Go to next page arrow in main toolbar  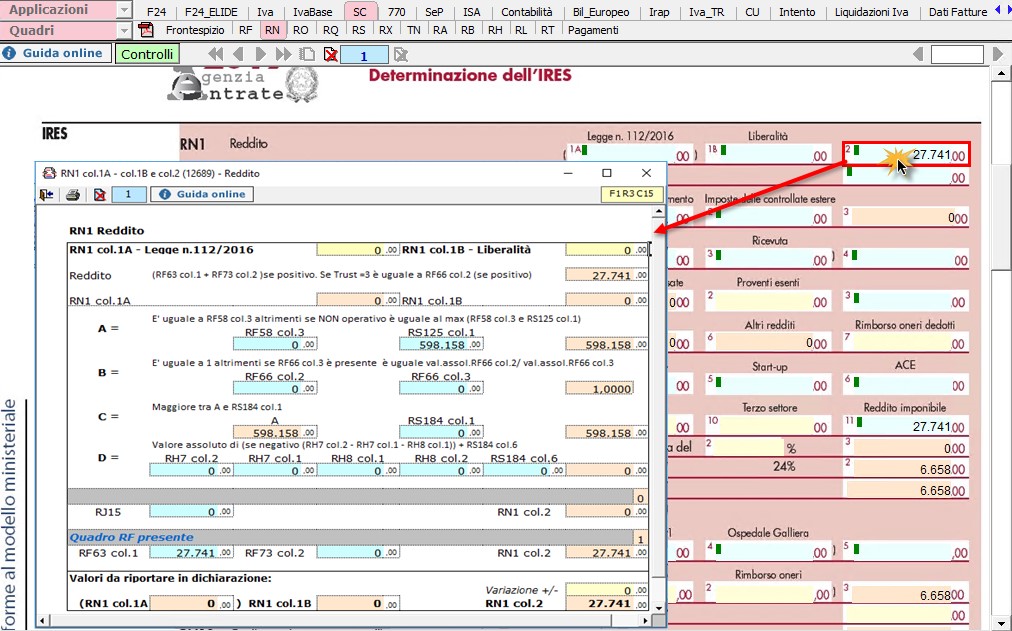click(x=260, y=55)
